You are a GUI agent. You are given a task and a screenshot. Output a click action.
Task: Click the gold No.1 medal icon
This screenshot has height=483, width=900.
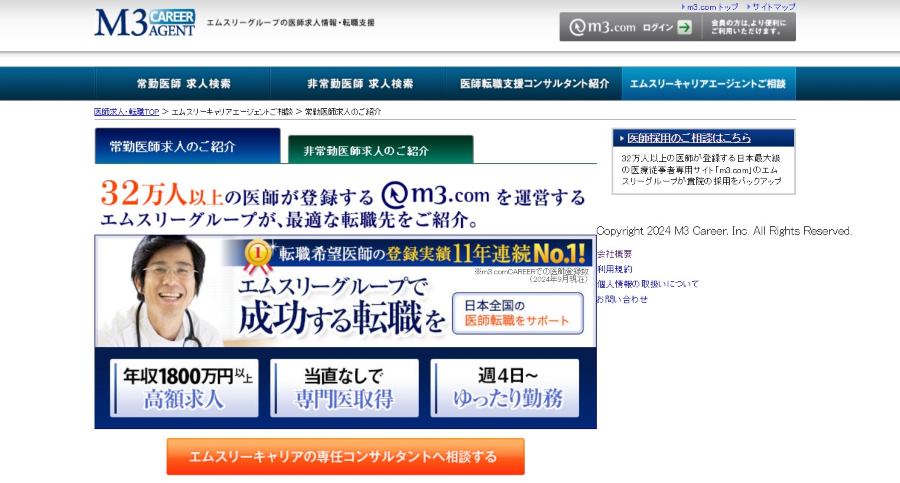click(258, 255)
